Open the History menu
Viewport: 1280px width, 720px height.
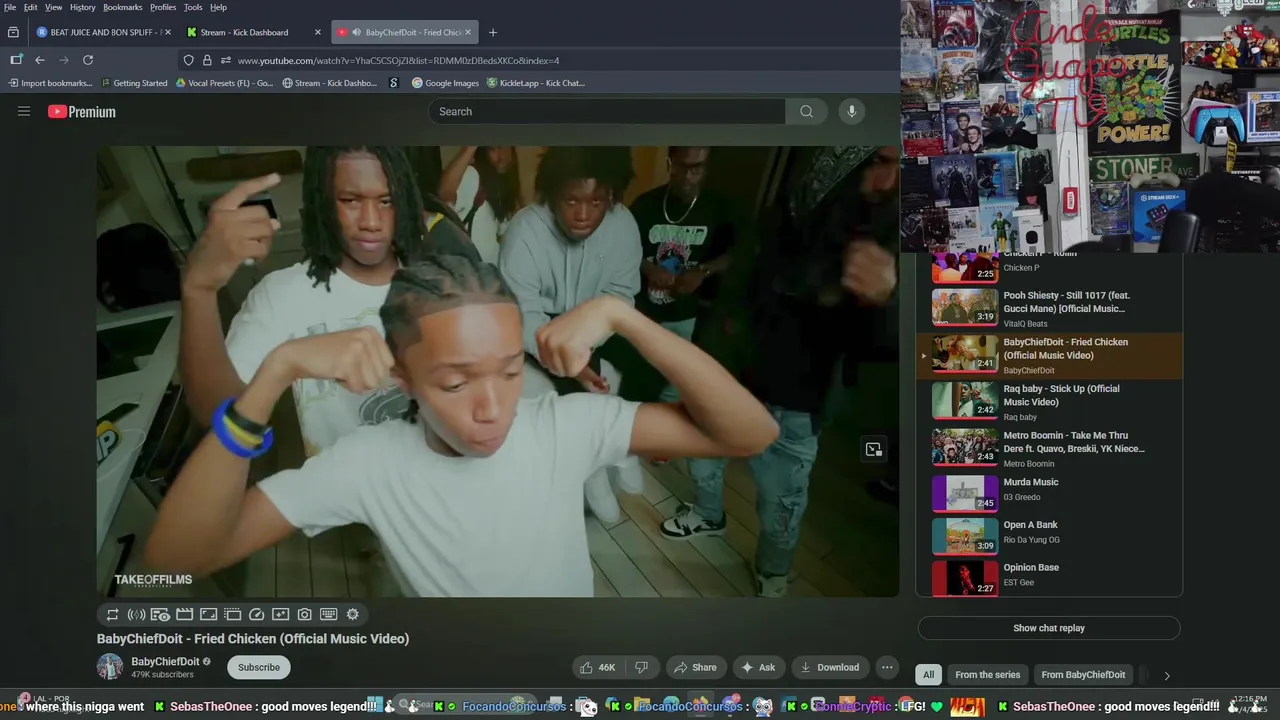pyautogui.click(x=83, y=7)
